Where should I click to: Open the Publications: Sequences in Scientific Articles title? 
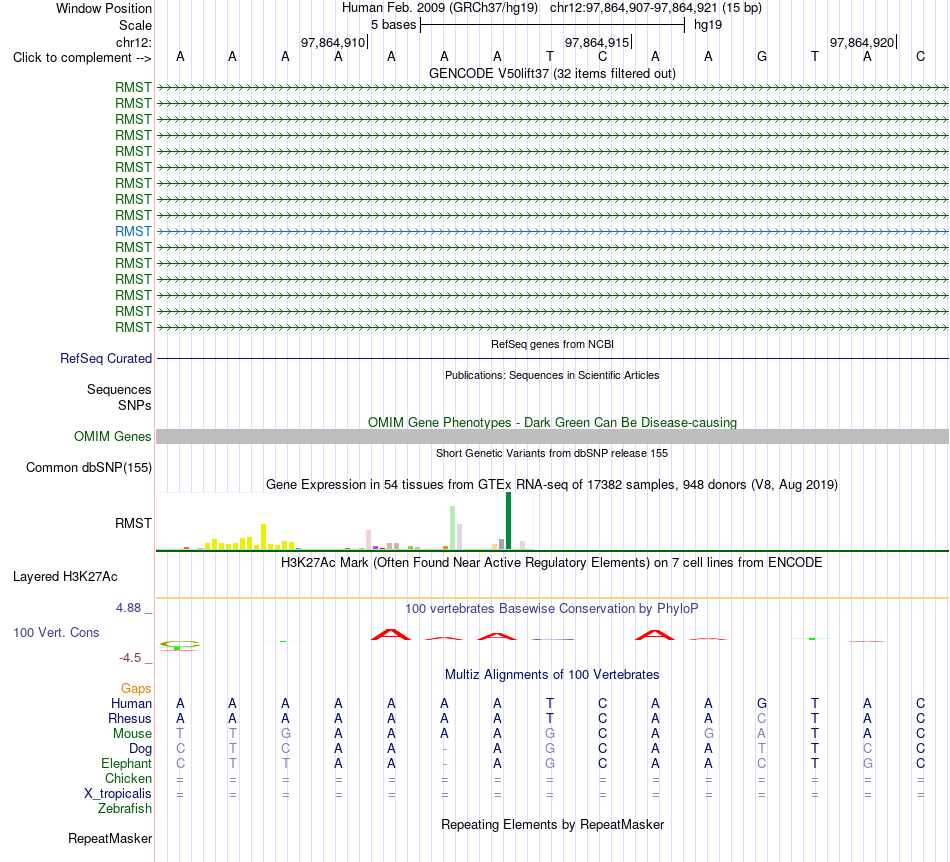click(x=552, y=375)
